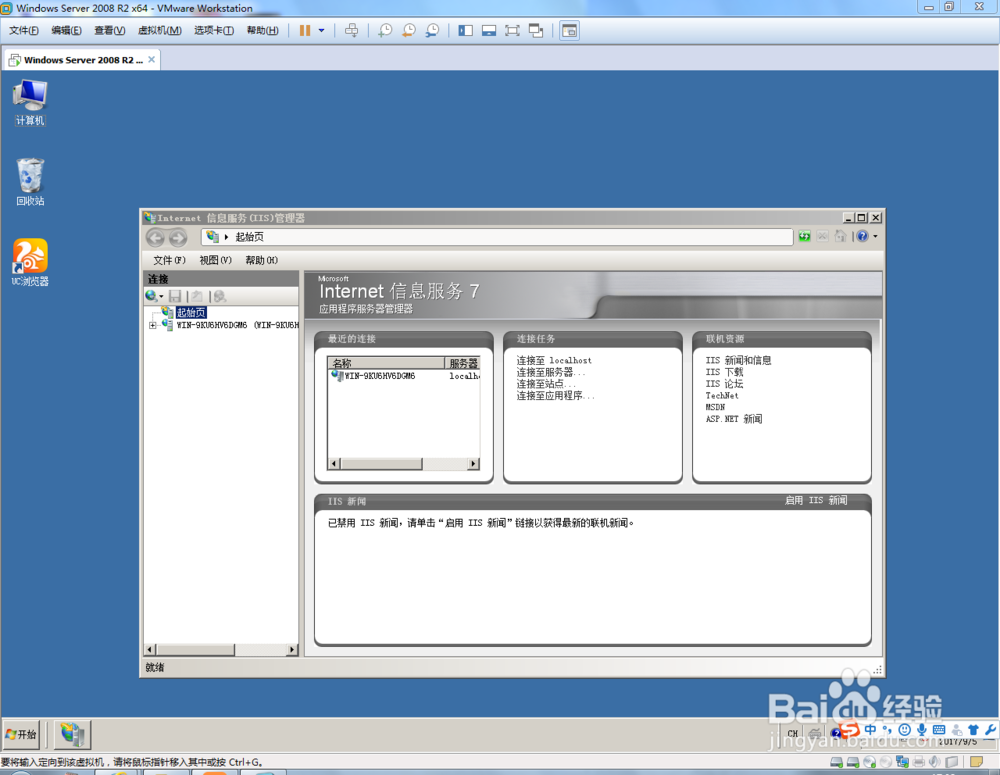Select WIN-9KU6HV6DGM6 in recent connections list
The height and width of the screenshot is (775, 1000).
(x=380, y=376)
